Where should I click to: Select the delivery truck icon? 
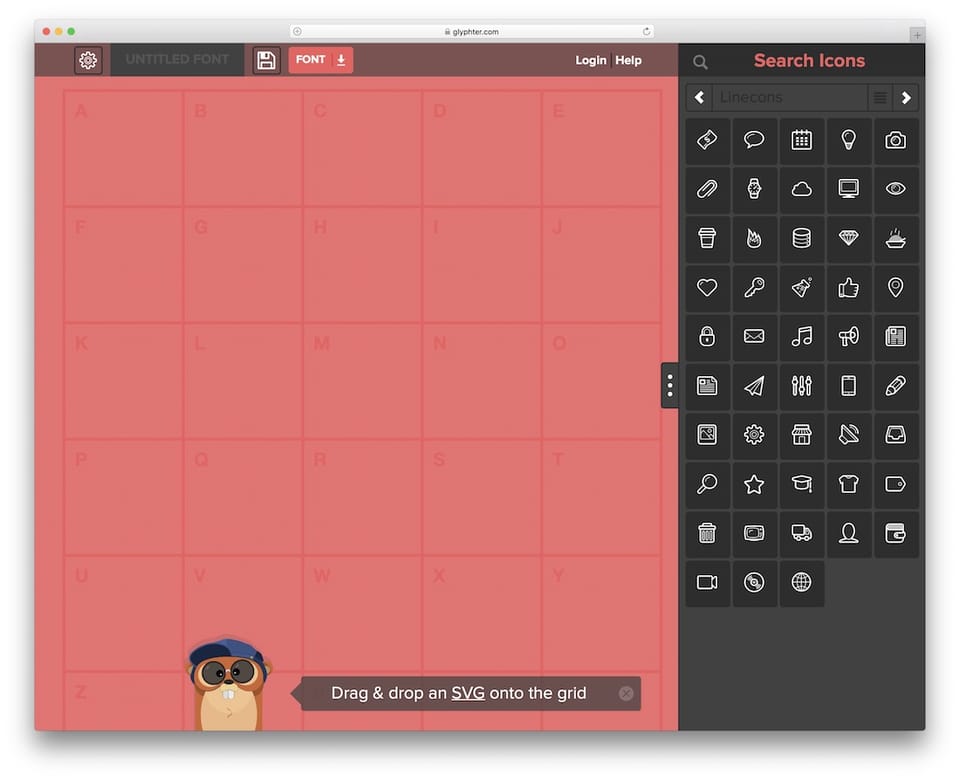coord(801,533)
